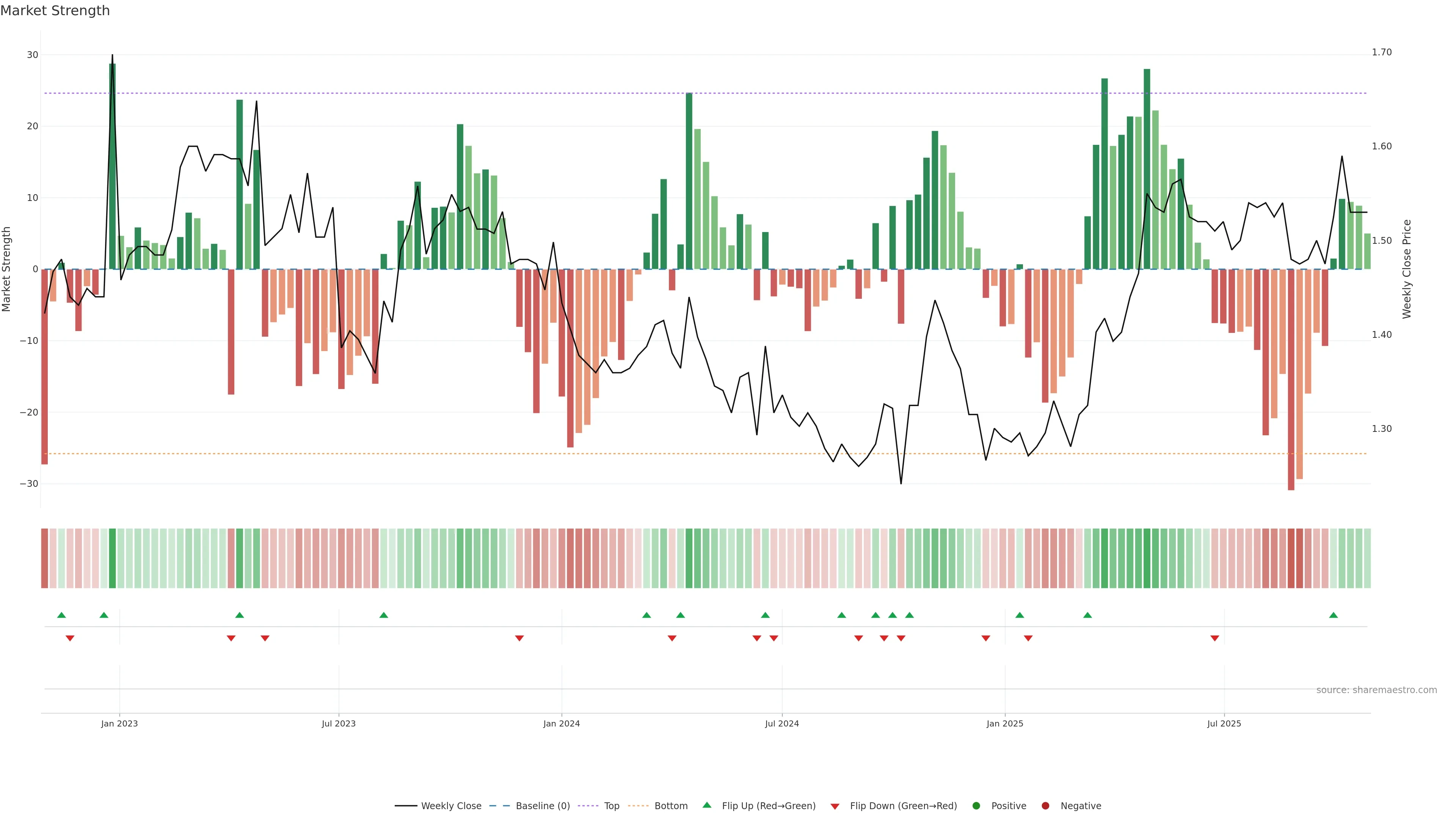Click the darkest green heatmap cell near Jan 2023
The width and height of the screenshot is (1456, 819).
click(113, 558)
